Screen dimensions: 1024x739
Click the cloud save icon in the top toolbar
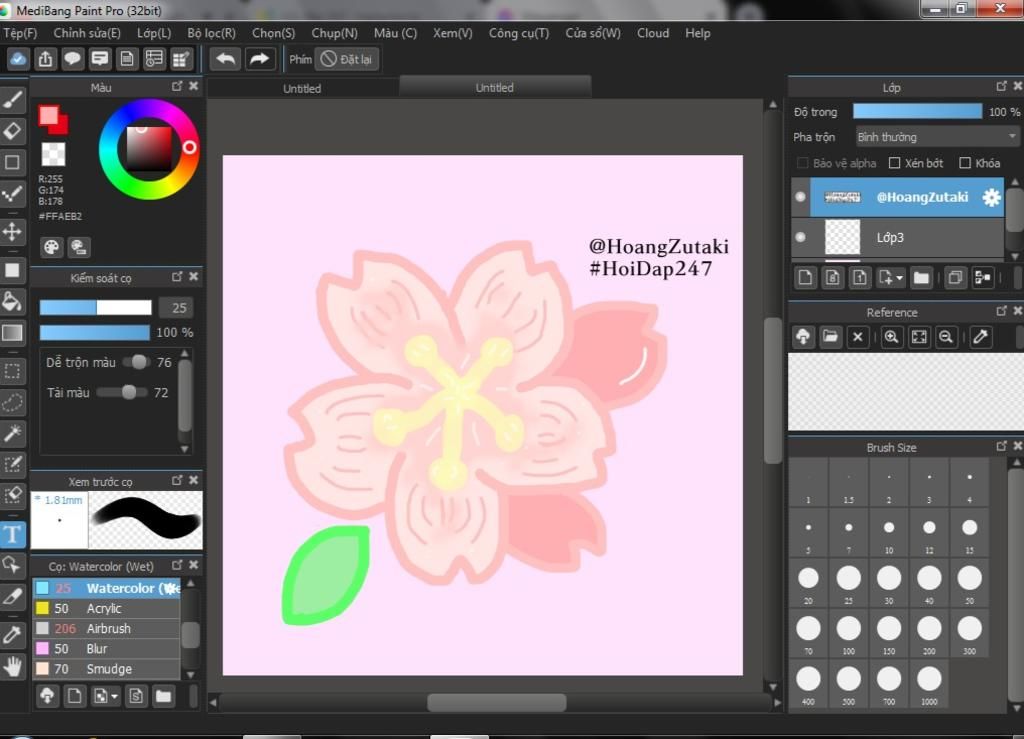pyautogui.click(x=18, y=59)
